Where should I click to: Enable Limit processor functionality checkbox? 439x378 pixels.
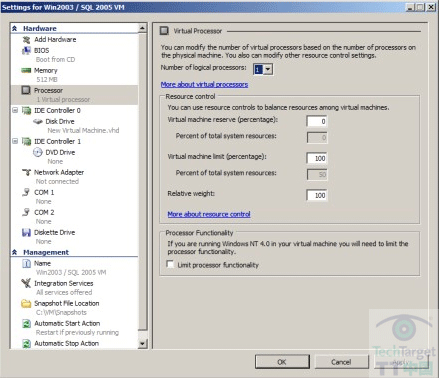pyautogui.click(x=170, y=265)
